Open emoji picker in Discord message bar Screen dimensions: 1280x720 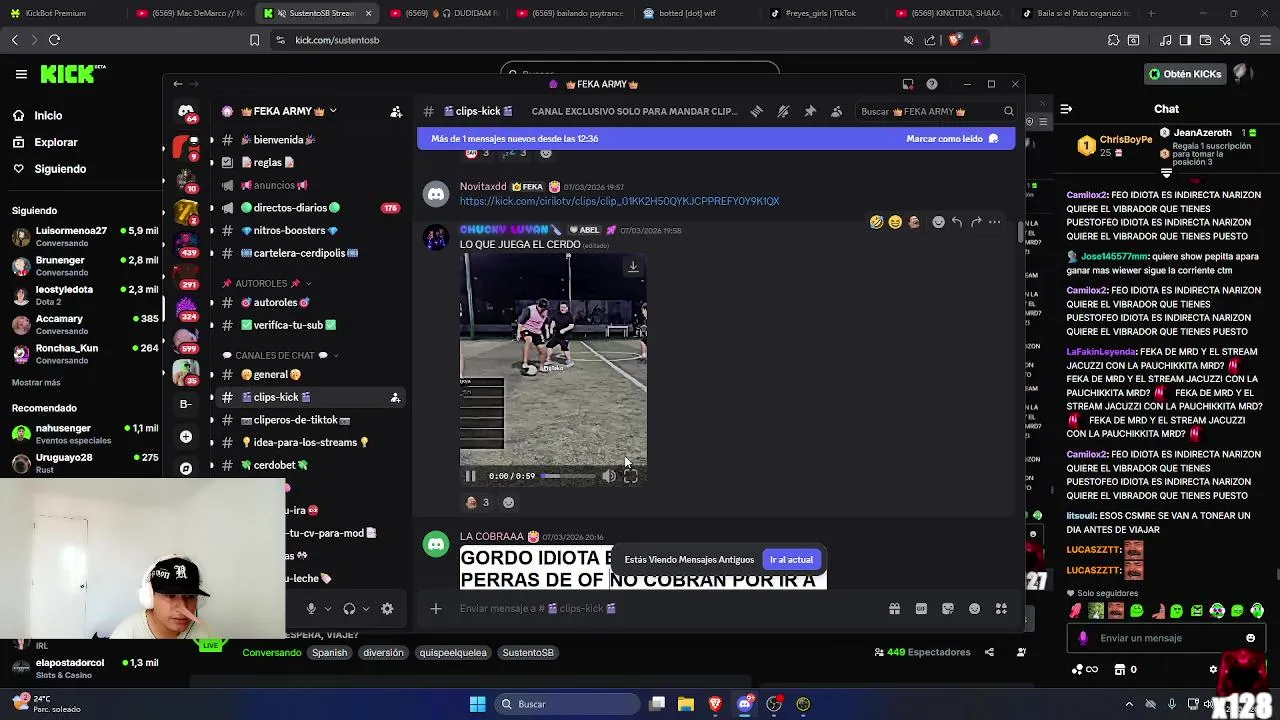click(x=974, y=608)
